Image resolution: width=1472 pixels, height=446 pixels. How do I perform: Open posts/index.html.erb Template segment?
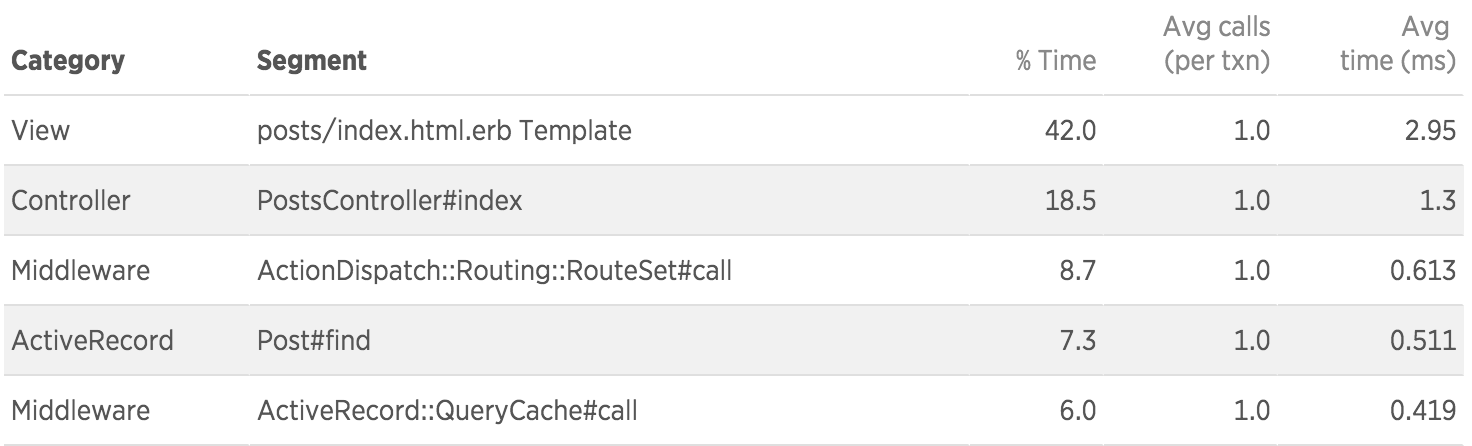pos(444,130)
